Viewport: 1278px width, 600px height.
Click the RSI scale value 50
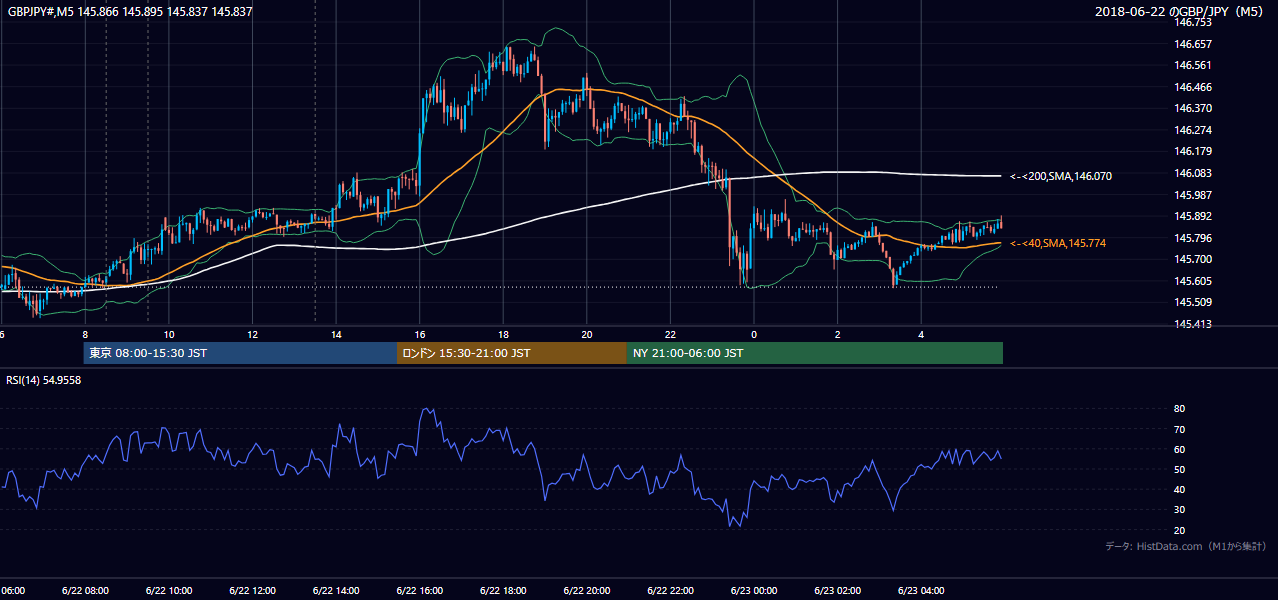coord(1179,469)
